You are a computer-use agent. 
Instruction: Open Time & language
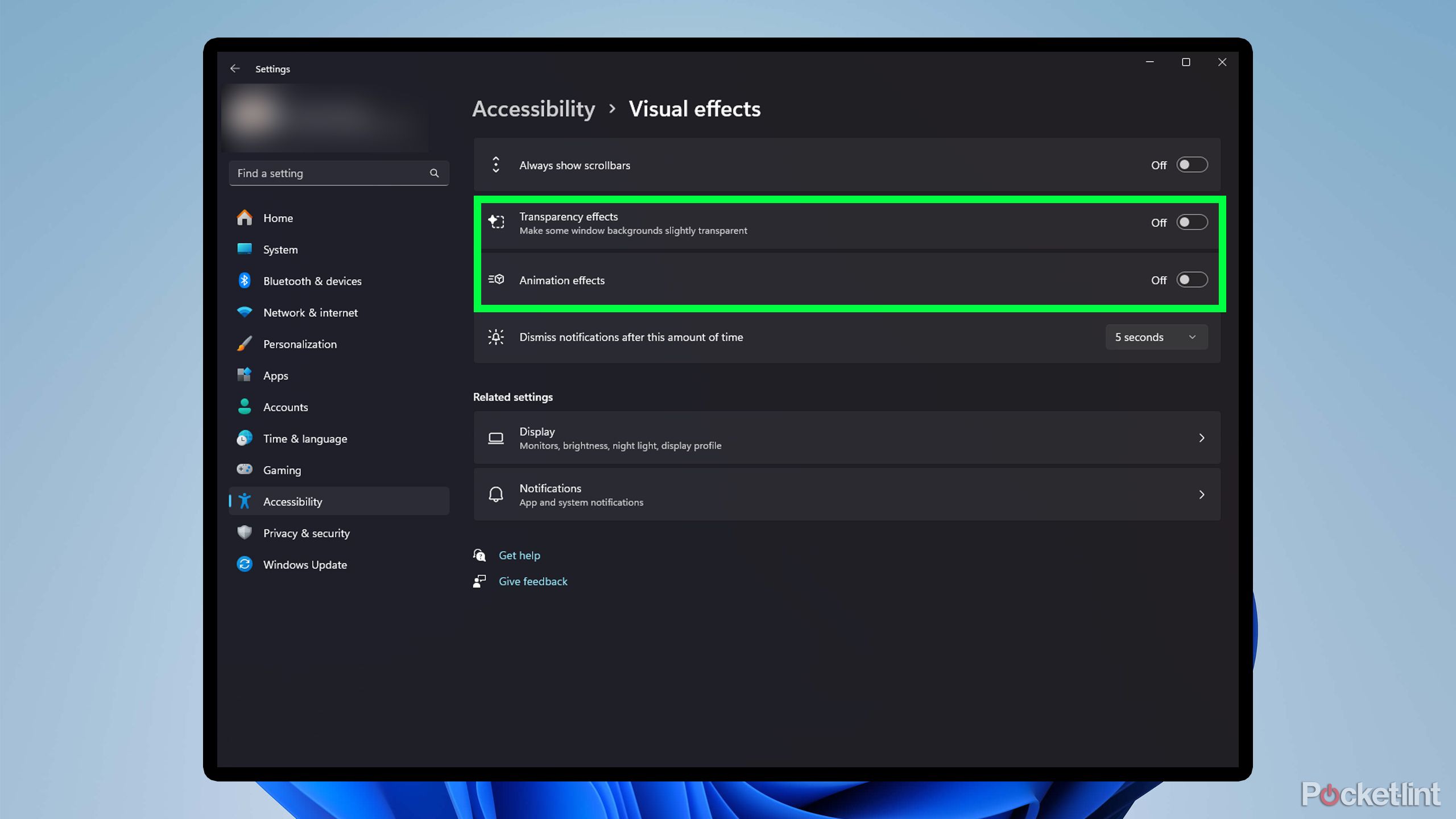[x=339, y=439]
